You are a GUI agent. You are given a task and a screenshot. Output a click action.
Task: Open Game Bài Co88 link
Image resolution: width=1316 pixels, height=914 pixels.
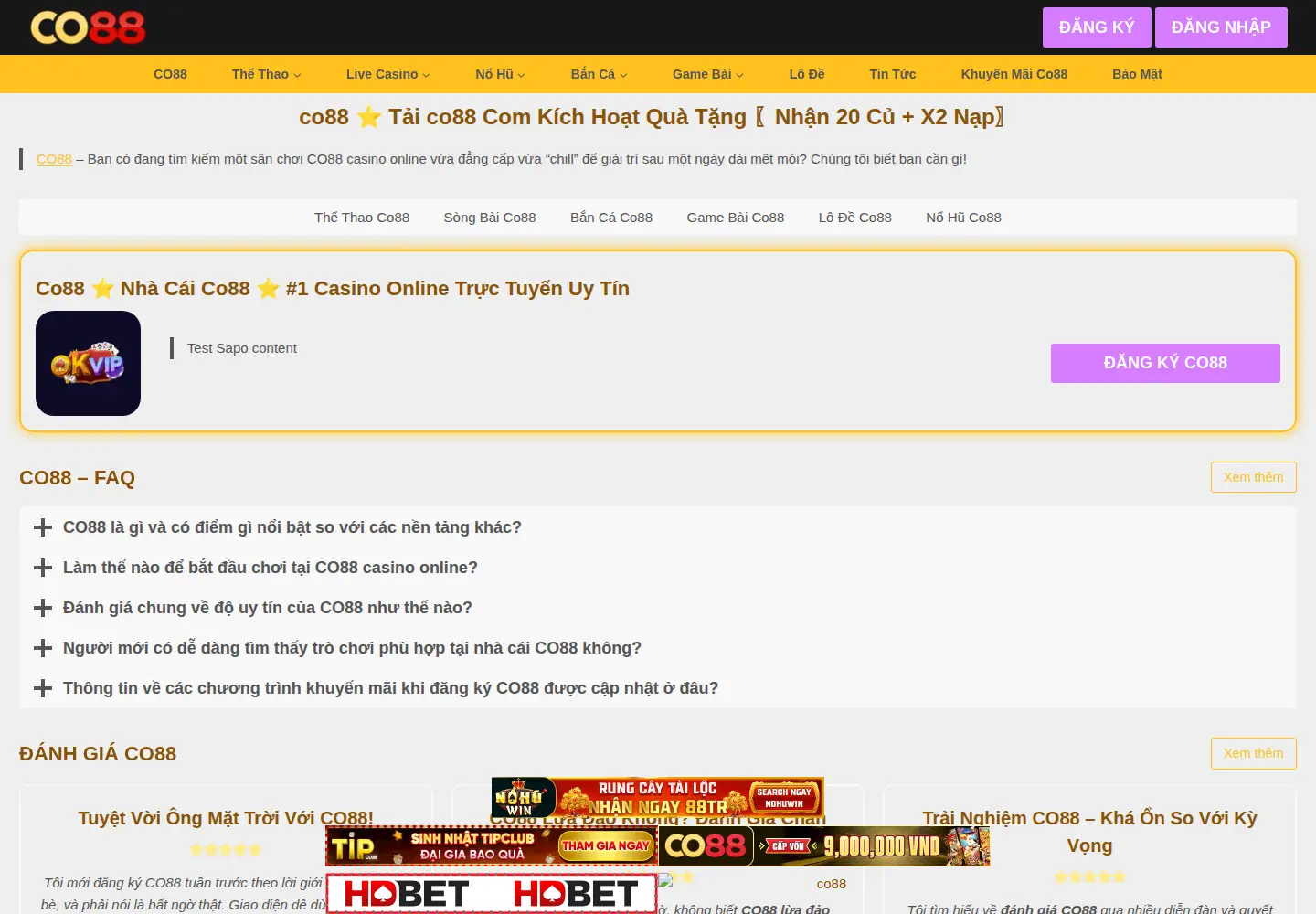coord(736,218)
